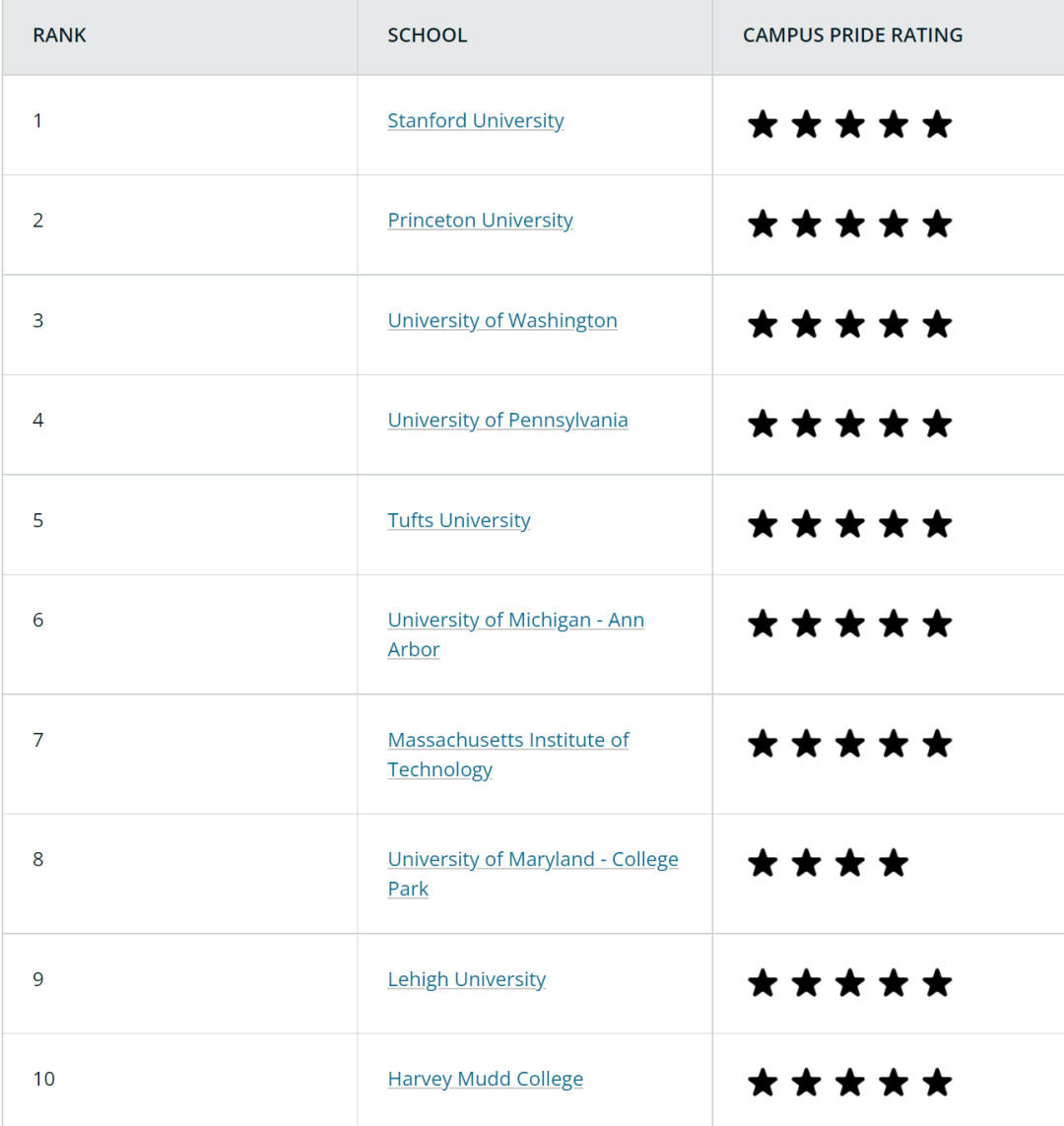This screenshot has height=1126, width=1064.
Task: Click fourth star in Maryland row
Action: coord(894,862)
